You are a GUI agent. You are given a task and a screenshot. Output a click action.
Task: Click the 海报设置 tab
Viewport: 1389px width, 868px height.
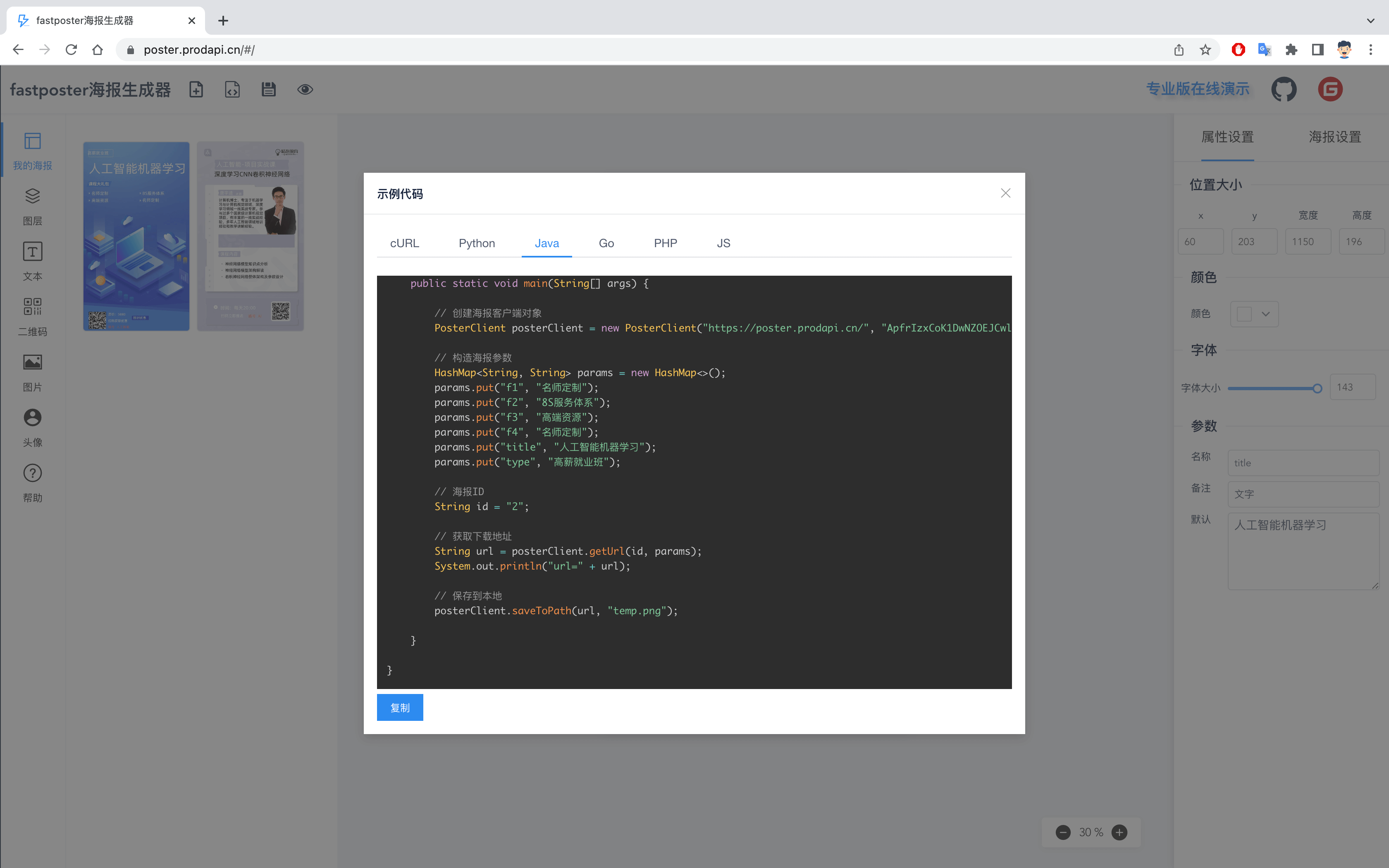coord(1335,137)
